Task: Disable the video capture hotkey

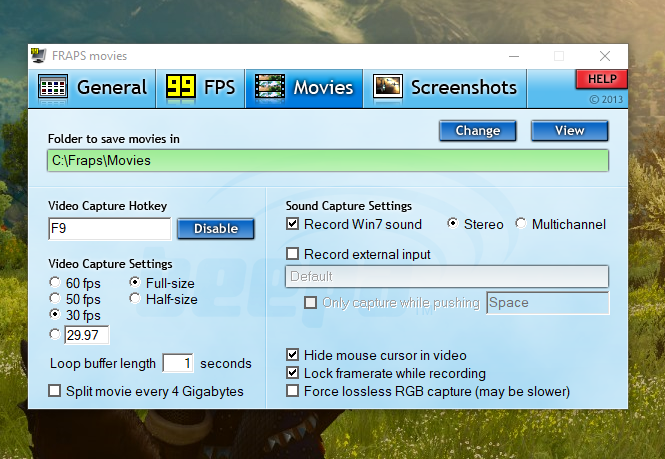Action: 216,229
